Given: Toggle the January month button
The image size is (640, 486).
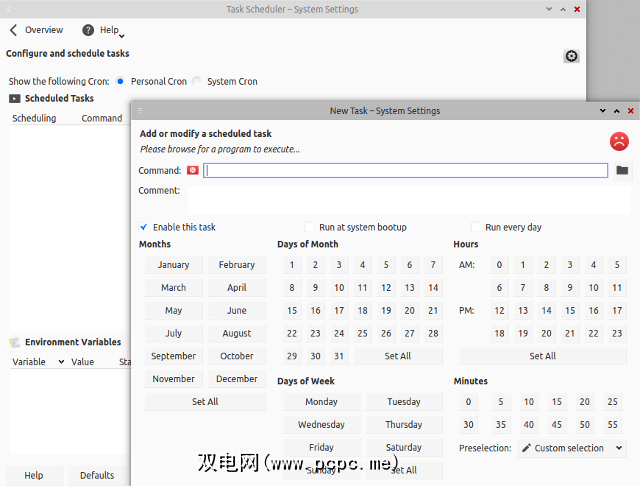Looking at the screenshot, I should (173, 265).
